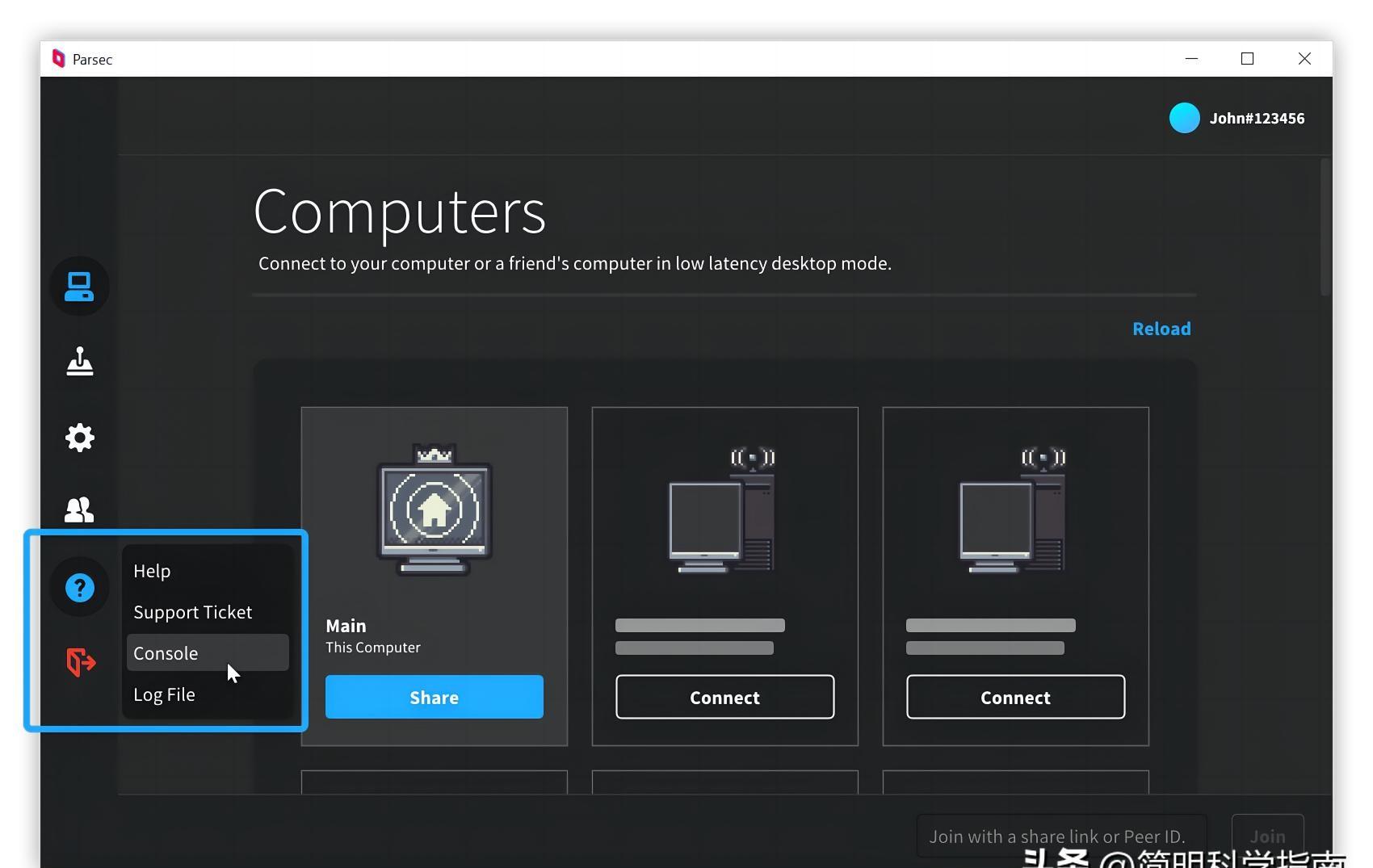Click the Join button
Viewport: 1373px width, 868px height.
[1267, 837]
